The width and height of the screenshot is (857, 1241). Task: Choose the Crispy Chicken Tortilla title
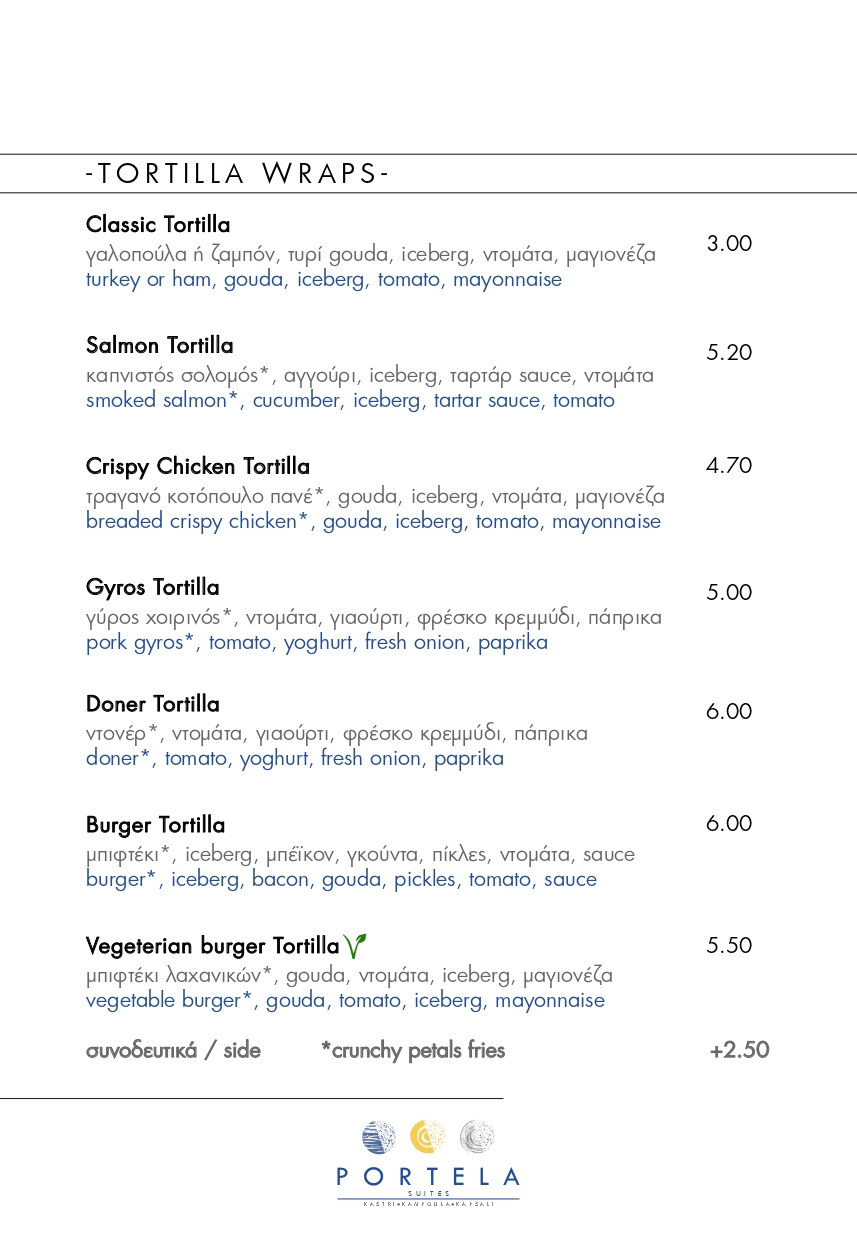pyautogui.click(x=198, y=467)
